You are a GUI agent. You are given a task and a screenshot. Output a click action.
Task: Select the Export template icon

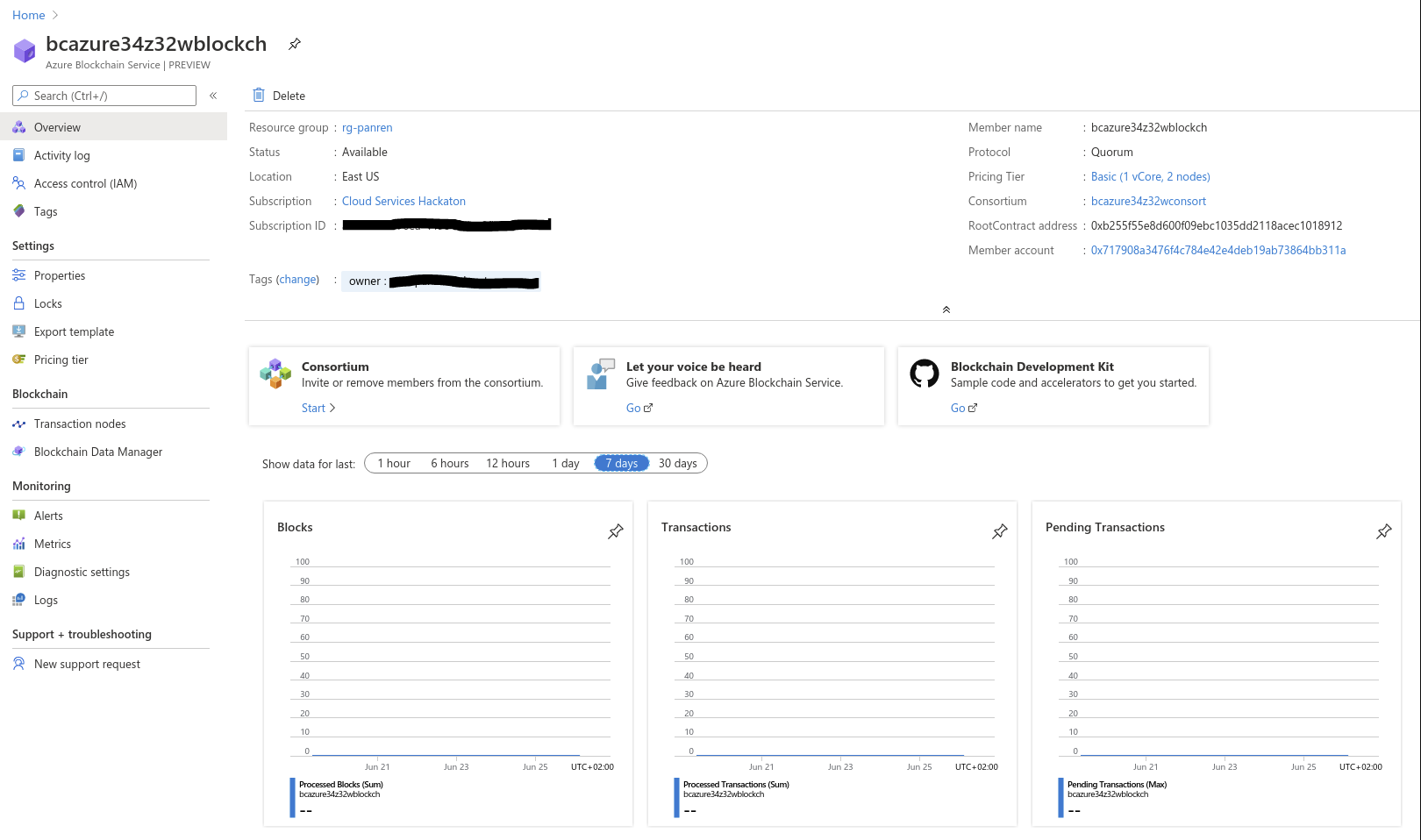(19, 331)
